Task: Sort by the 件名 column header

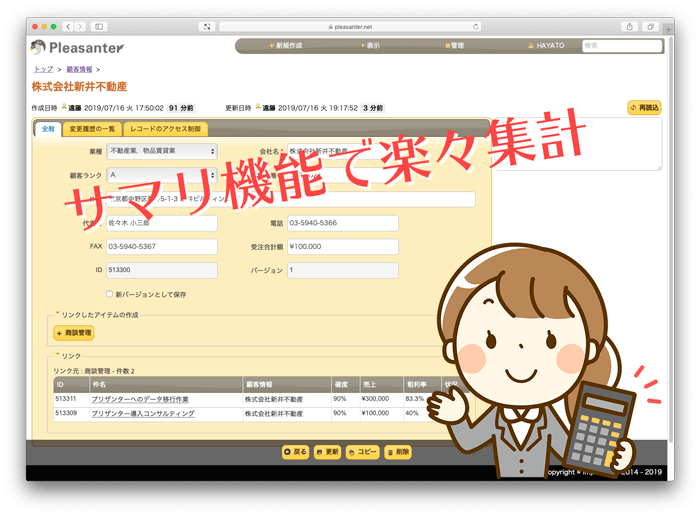Action: [x=166, y=384]
